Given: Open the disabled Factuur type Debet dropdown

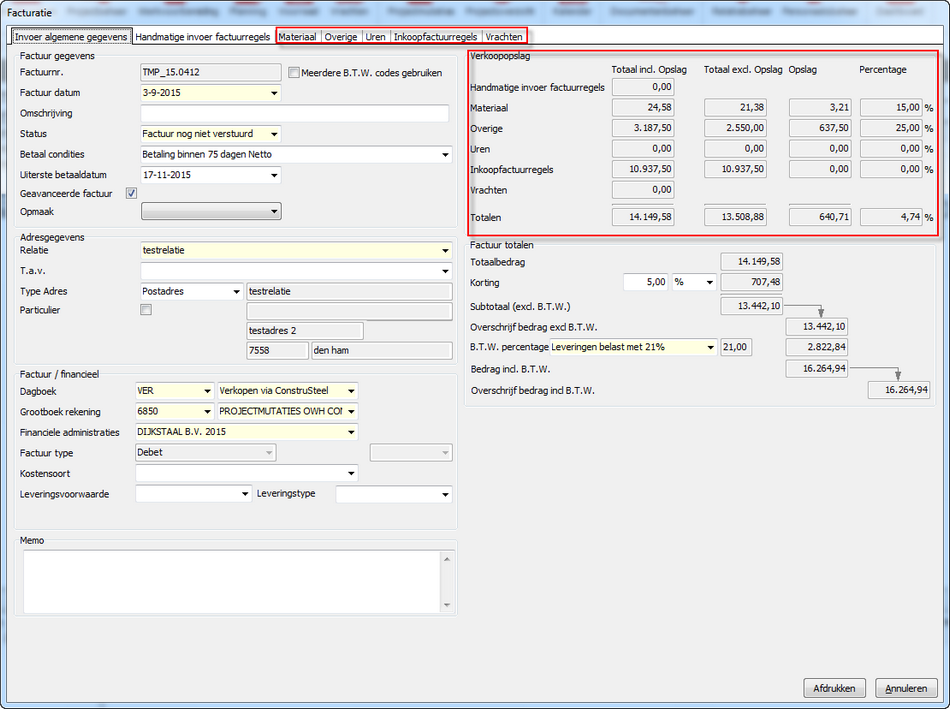Looking at the screenshot, I should pyautogui.click(x=268, y=453).
